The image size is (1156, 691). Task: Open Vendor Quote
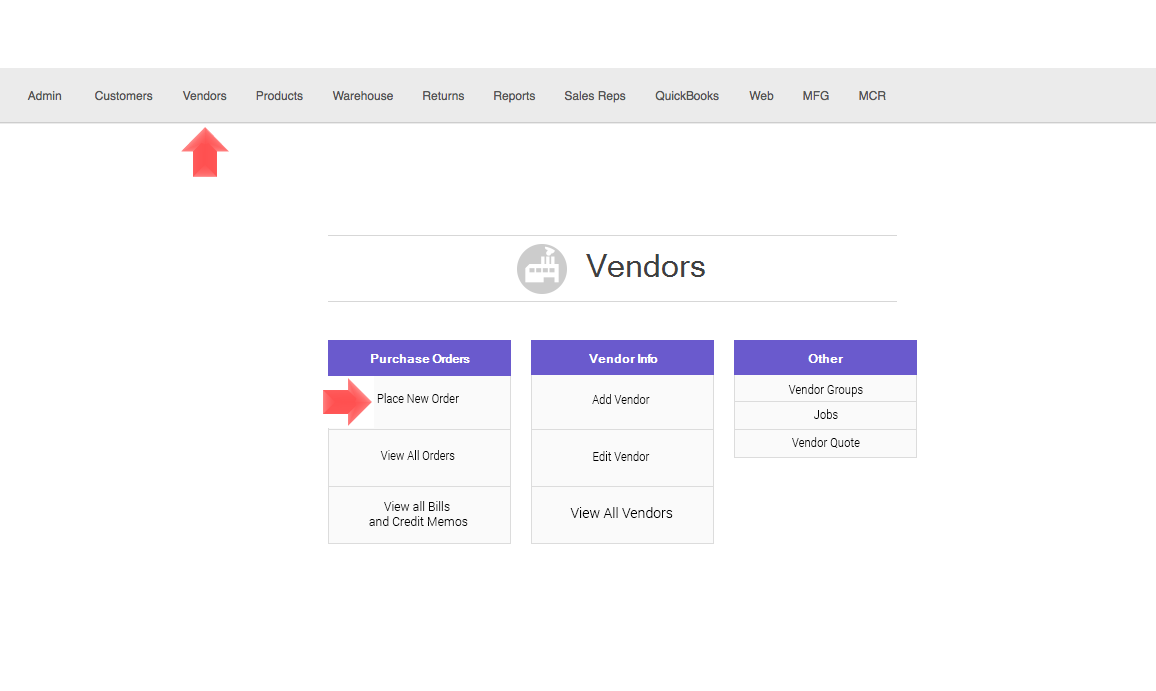pos(825,443)
